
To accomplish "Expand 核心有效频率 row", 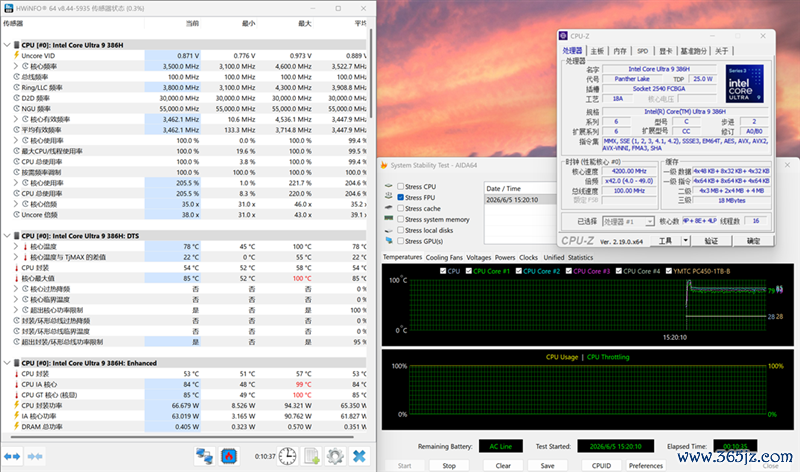I will (16, 119).
